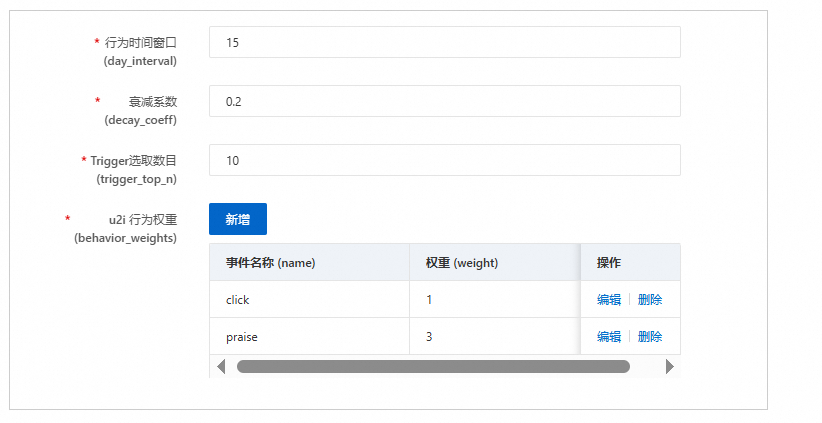
Task: Select the praise event name cell
Action: [242, 336]
